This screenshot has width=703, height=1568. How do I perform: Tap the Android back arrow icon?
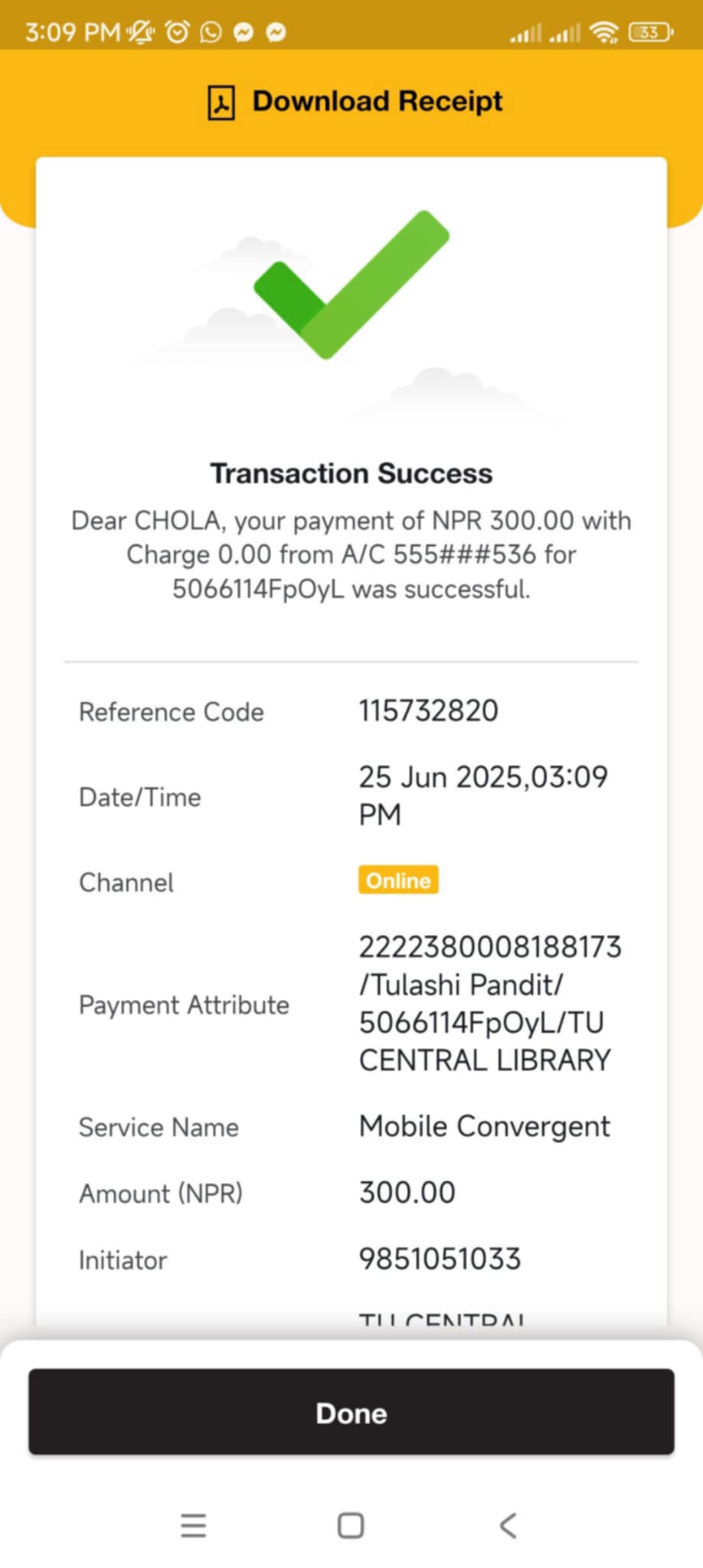[x=508, y=1525]
